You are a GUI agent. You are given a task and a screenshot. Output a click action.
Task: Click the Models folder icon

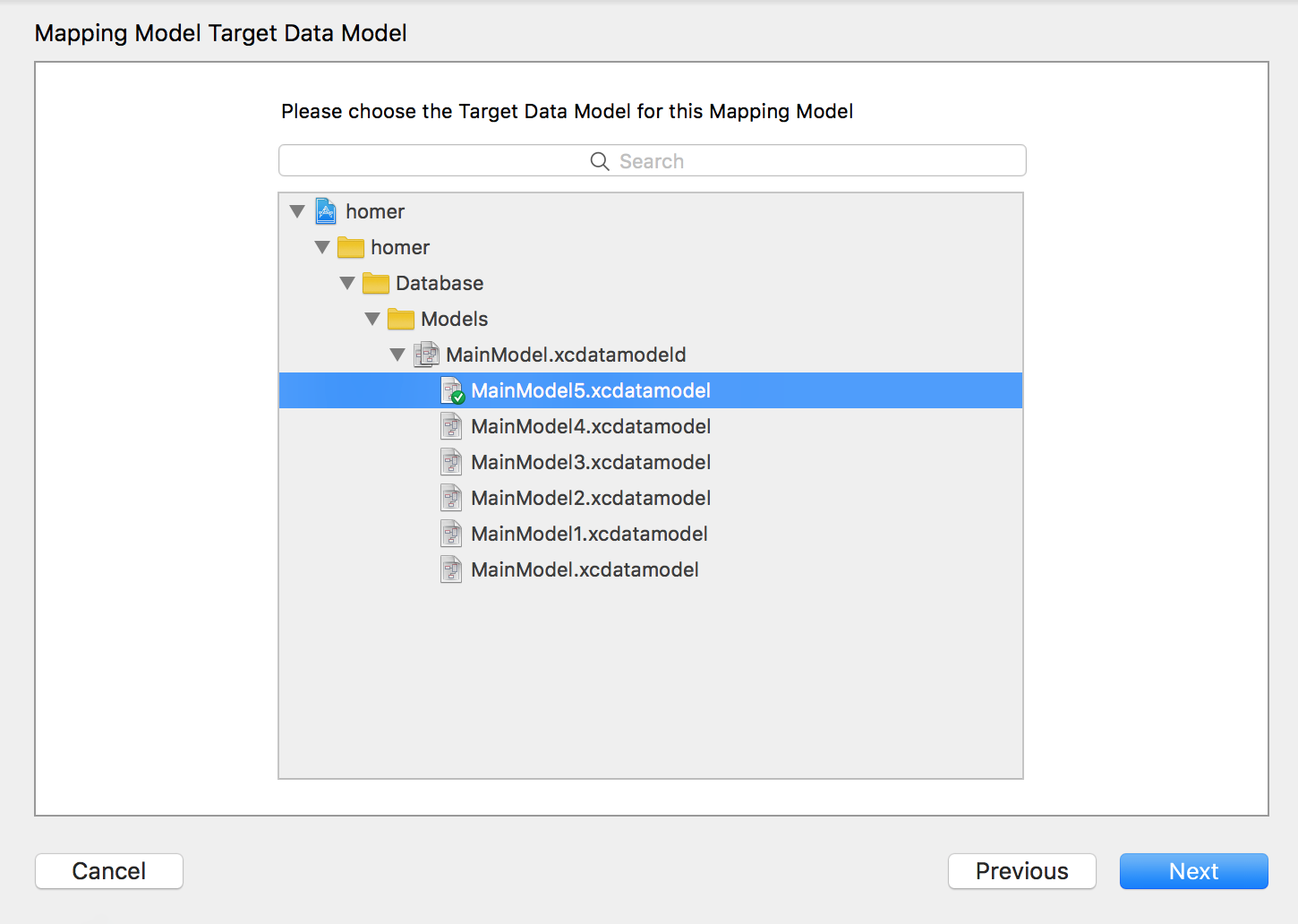(401, 320)
